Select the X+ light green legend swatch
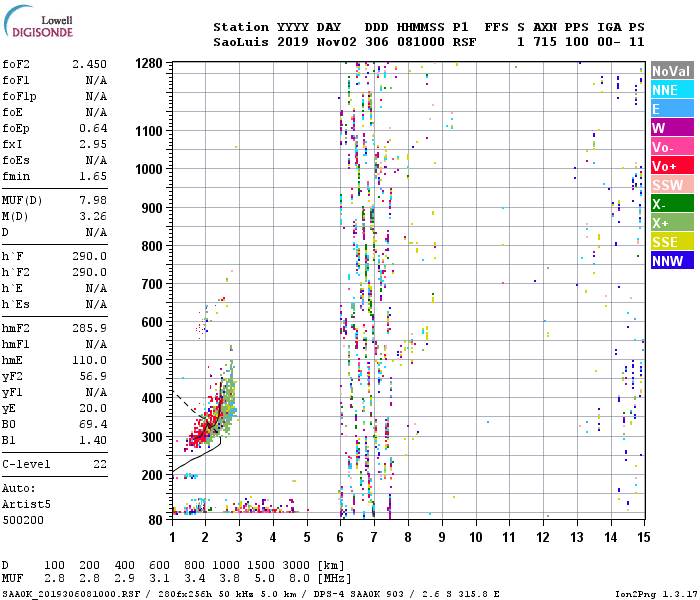The image size is (700, 600). click(x=672, y=223)
